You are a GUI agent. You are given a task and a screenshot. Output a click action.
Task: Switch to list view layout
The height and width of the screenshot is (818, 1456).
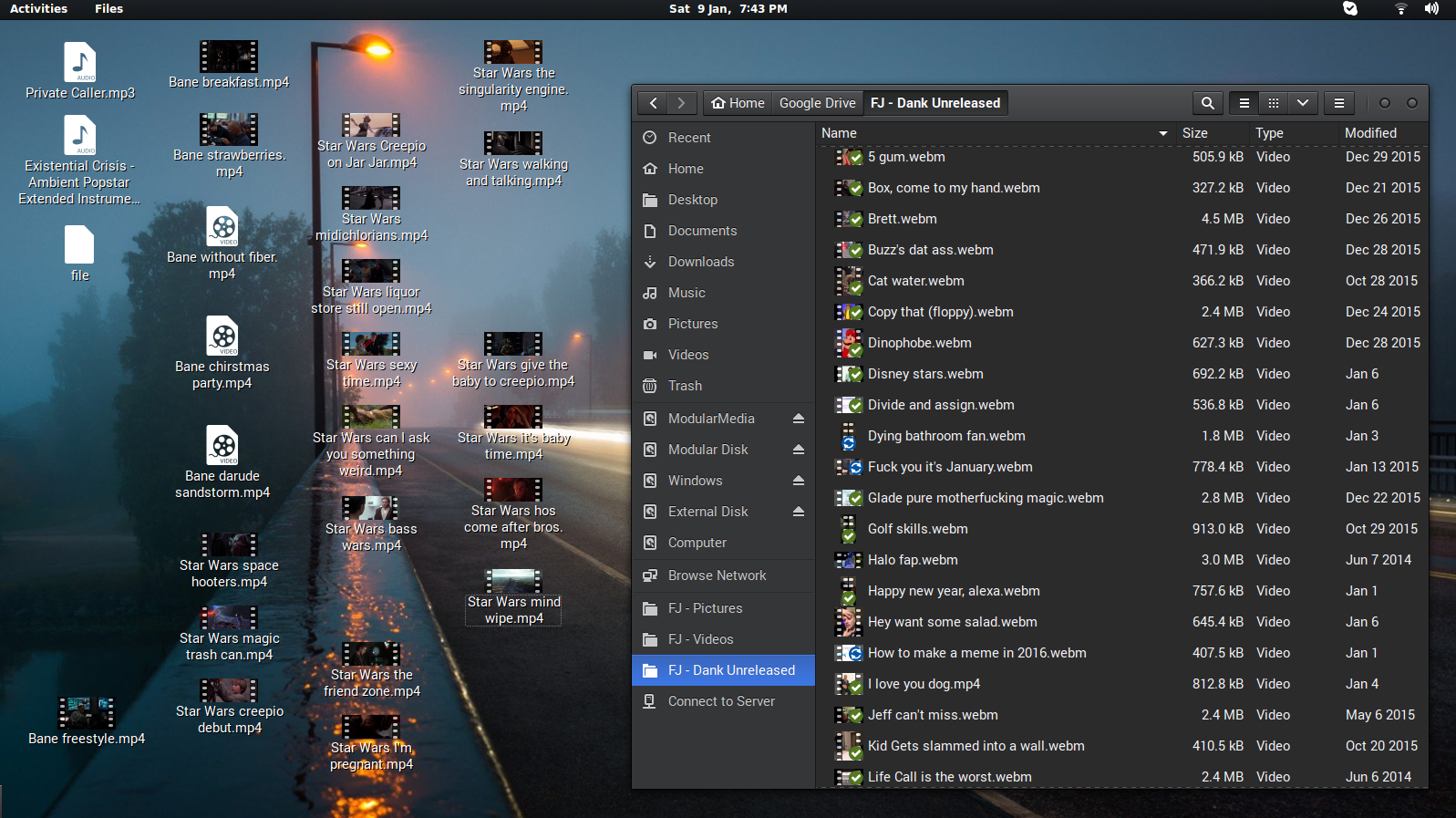pyautogui.click(x=1244, y=103)
